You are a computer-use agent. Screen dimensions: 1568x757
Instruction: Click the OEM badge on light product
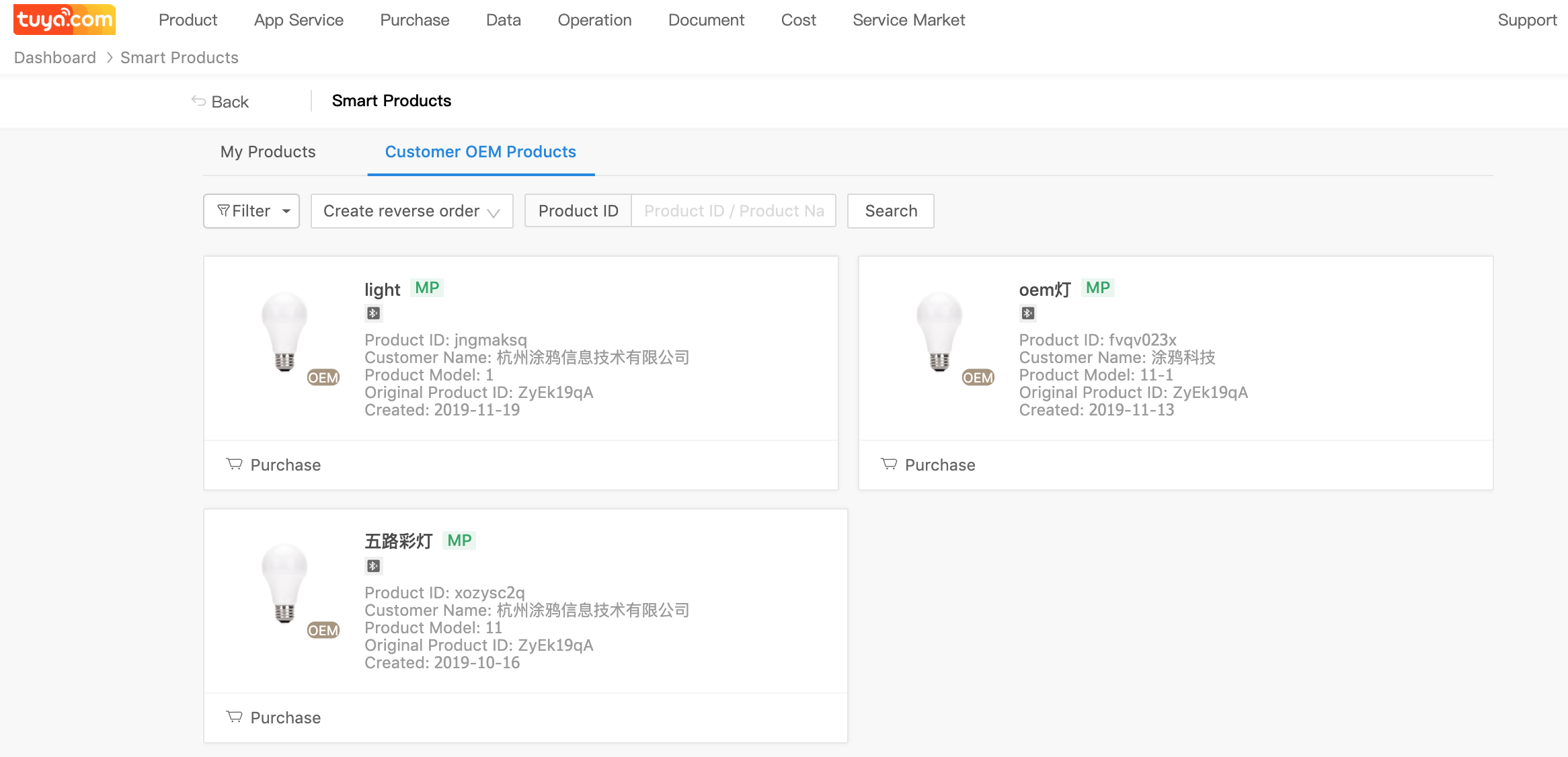(323, 378)
